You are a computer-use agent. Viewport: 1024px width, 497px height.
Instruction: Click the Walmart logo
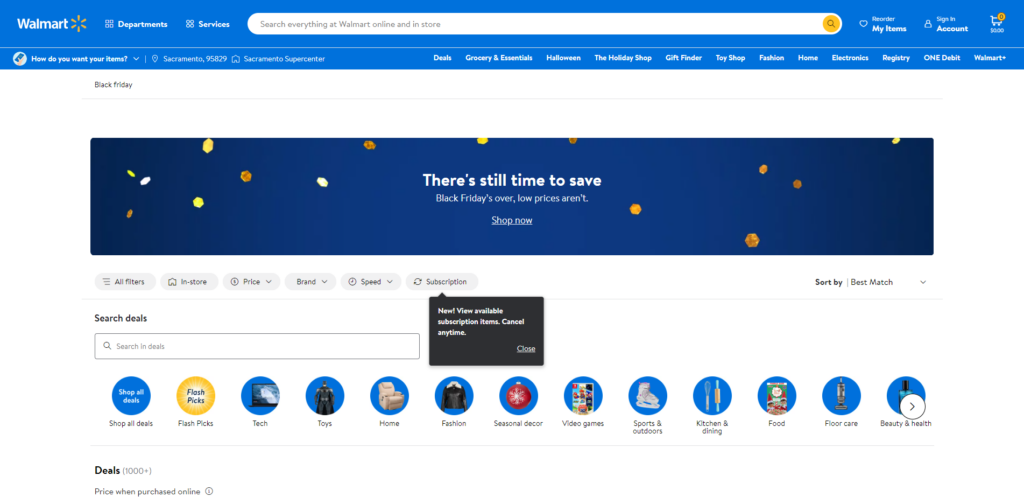(52, 24)
